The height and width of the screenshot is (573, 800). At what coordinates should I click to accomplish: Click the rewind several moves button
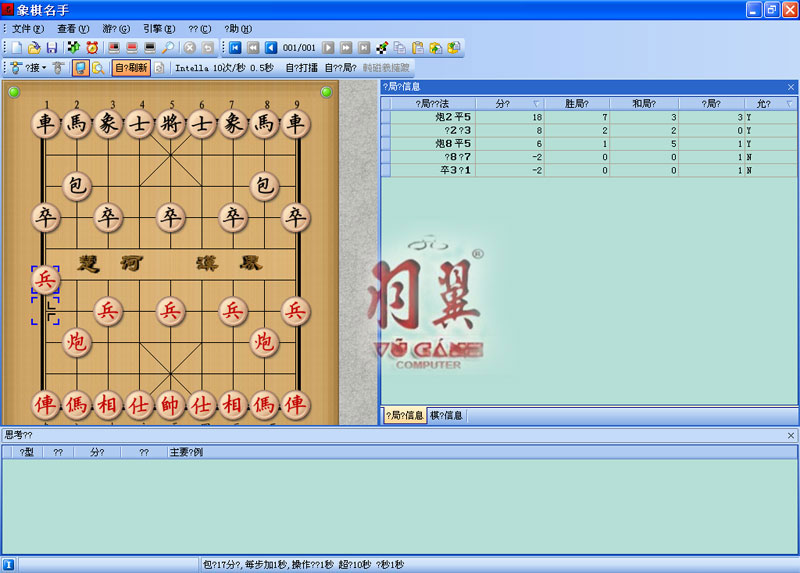coord(253,48)
